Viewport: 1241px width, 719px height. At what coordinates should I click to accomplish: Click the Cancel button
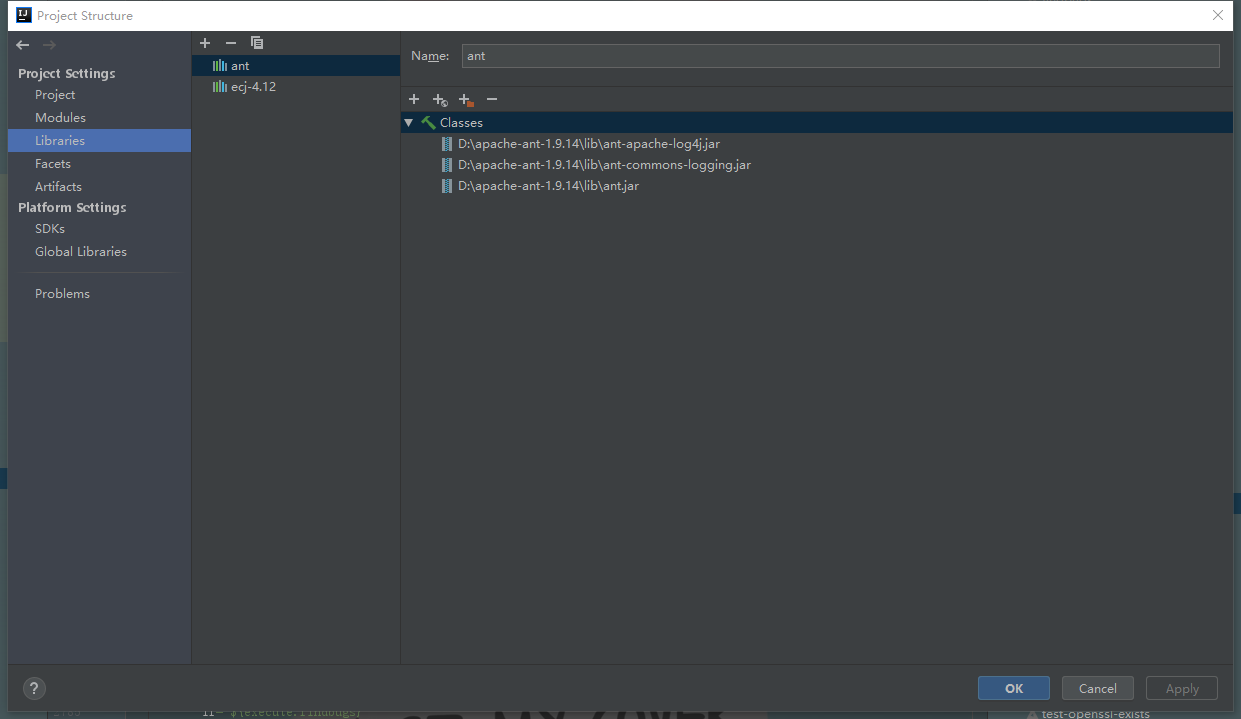[x=1098, y=688]
